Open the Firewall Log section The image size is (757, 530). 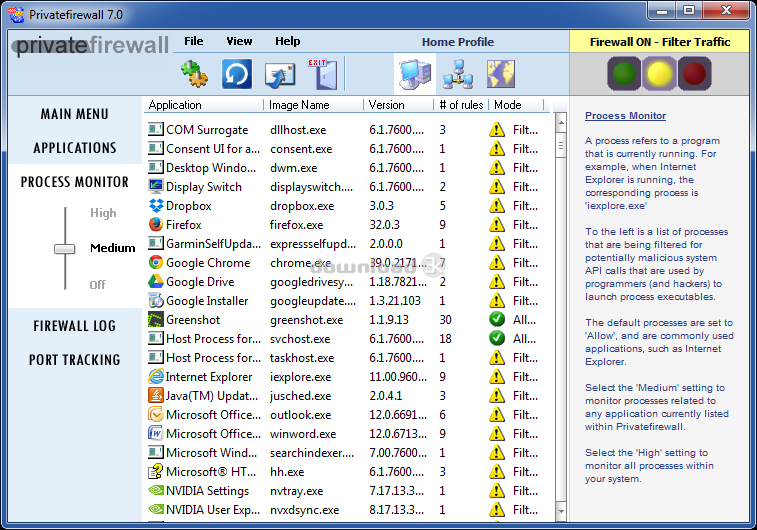point(75,326)
